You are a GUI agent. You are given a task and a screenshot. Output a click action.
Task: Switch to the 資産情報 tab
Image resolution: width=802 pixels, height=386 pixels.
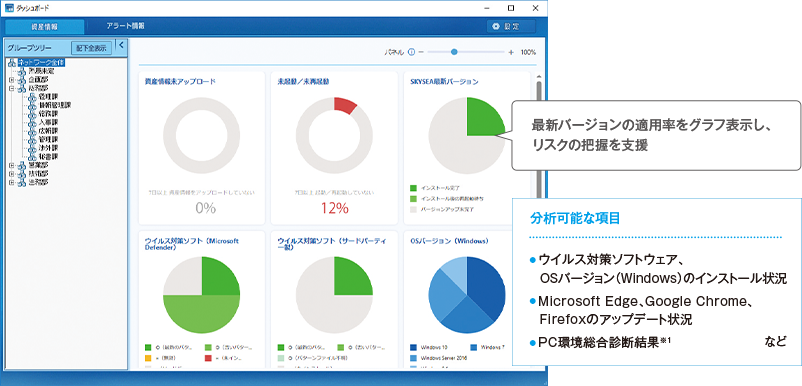[44, 27]
